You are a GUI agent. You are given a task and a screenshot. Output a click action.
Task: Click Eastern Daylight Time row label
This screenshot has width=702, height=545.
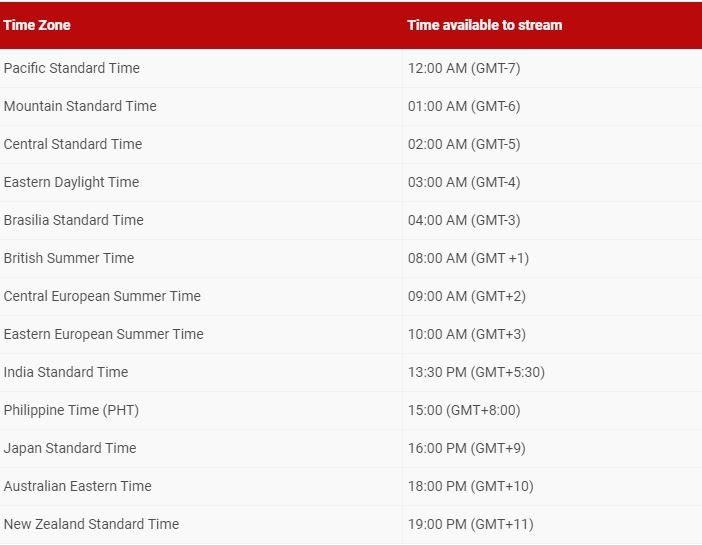pos(72,182)
